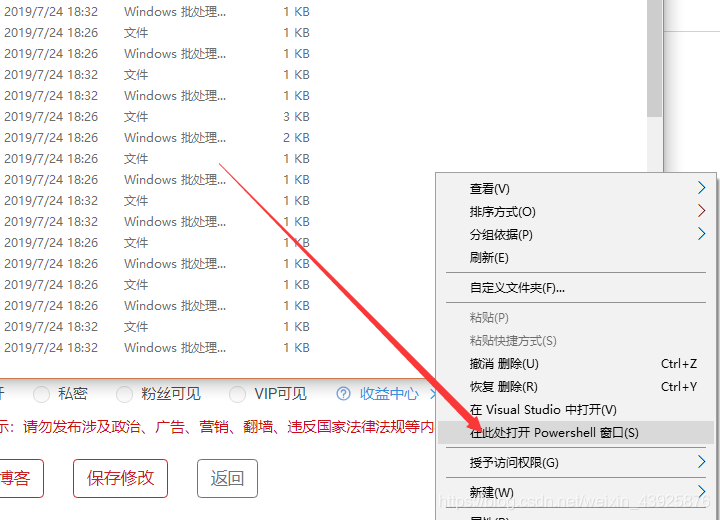Click 恢复 删除(R) menu item
This screenshot has height=520, width=720.
click(x=575, y=387)
